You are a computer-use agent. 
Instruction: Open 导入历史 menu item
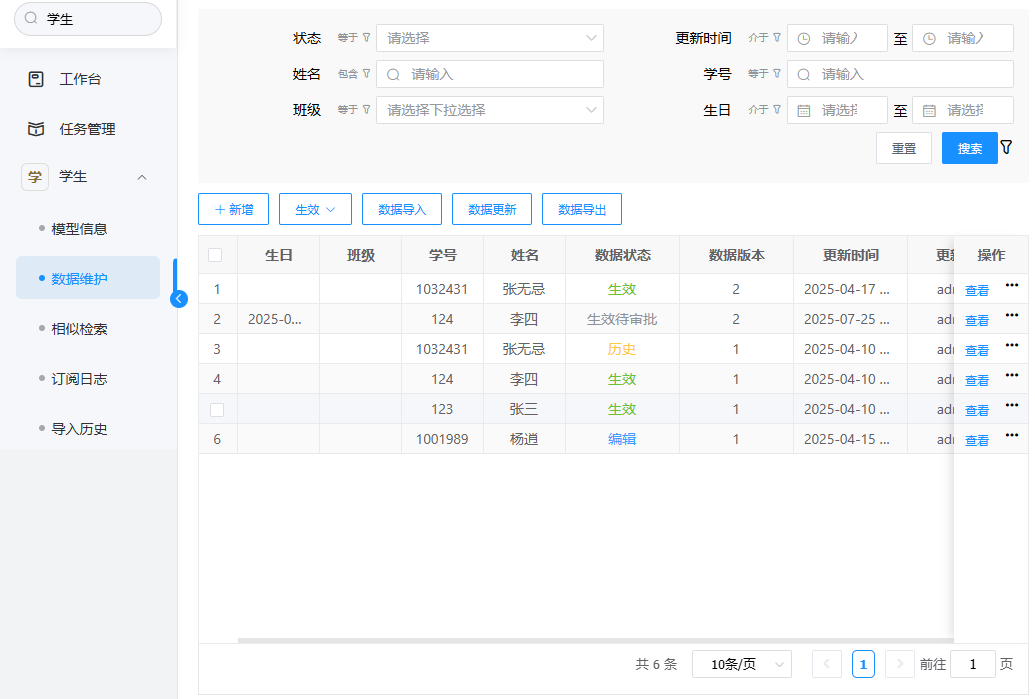tap(79, 429)
